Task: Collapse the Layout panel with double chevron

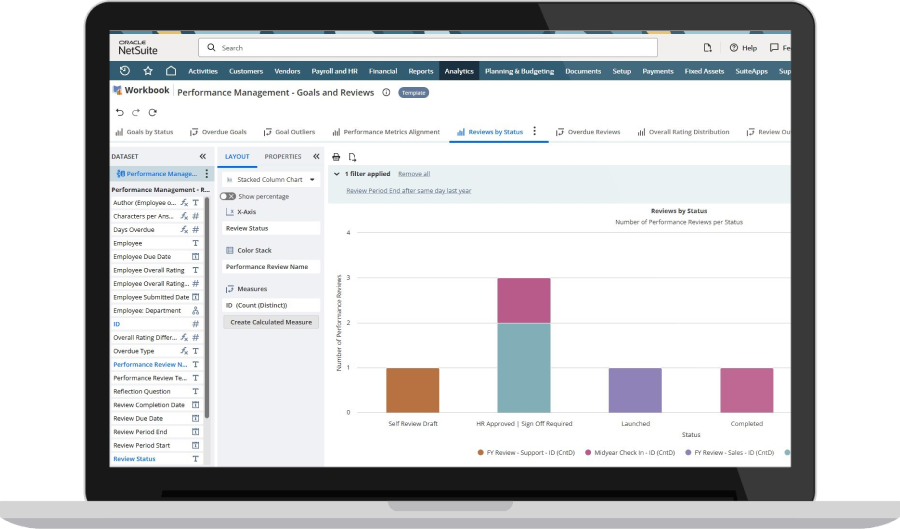Action: pyautogui.click(x=316, y=157)
